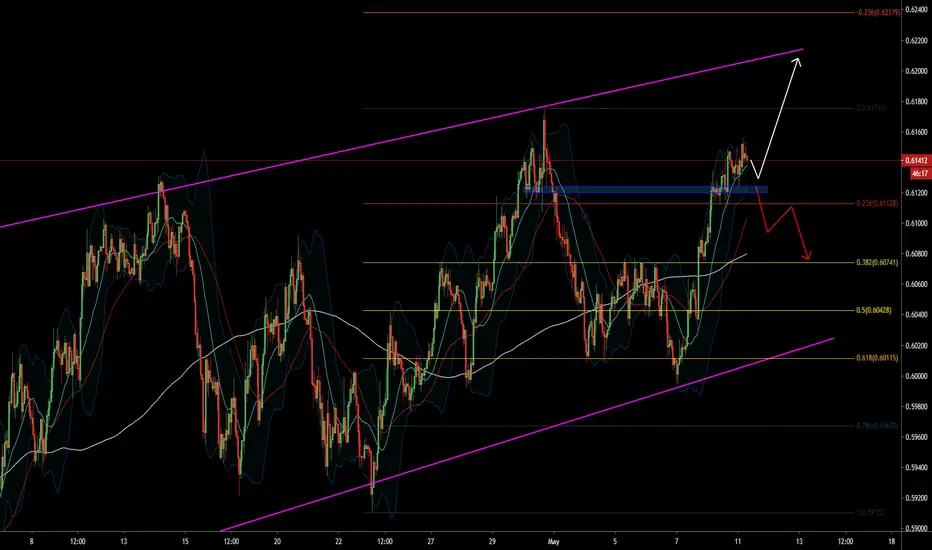Viewport: 932px width, 550px height.
Task: Select the 0.382(0.60741) Fibonacci level label
Action: (877, 262)
